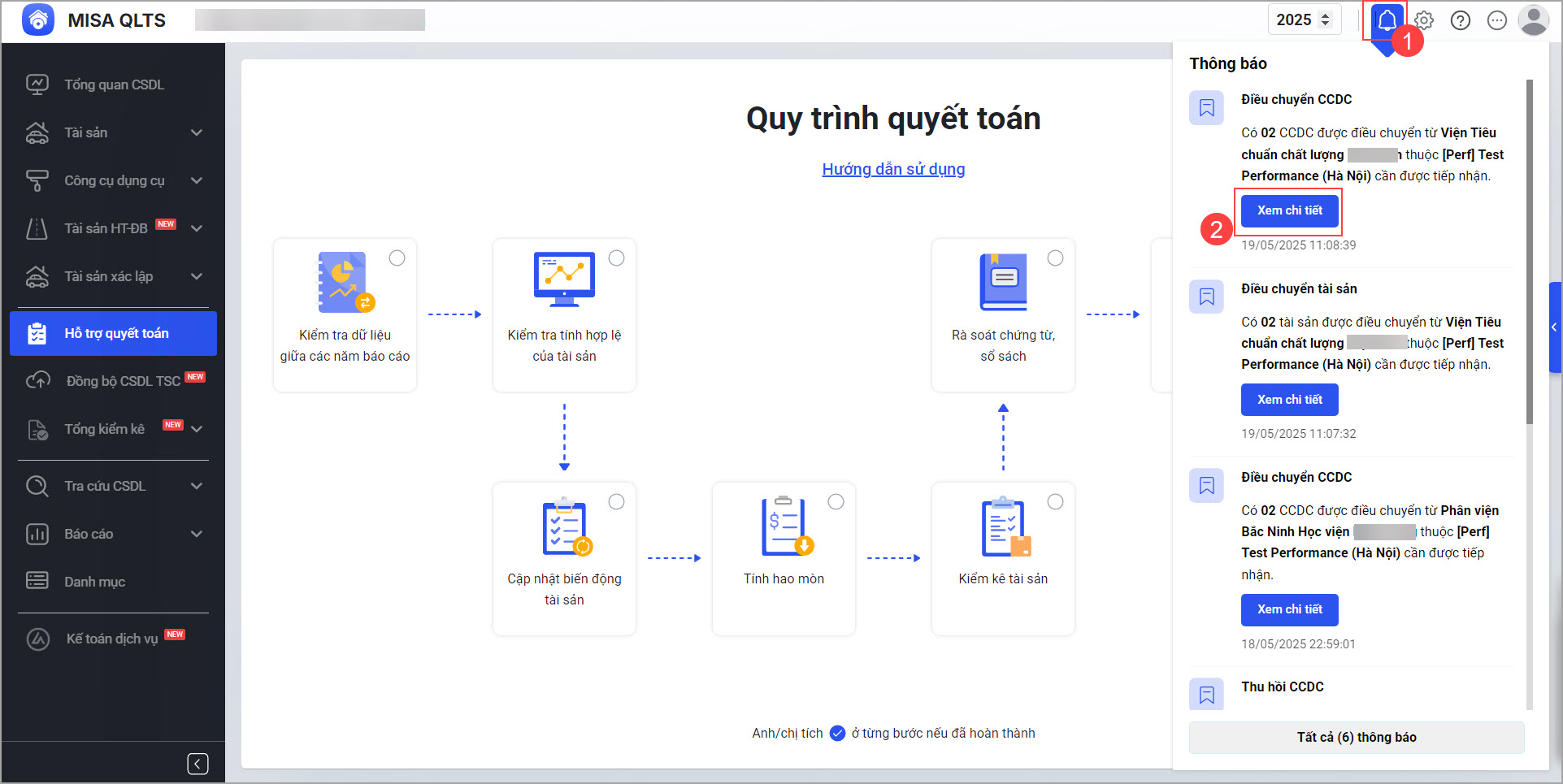Viewport: 1563px width, 784px height.
Task: Click bookmark icon of first Điều chuyển CCDC notification
Action: (1206, 107)
